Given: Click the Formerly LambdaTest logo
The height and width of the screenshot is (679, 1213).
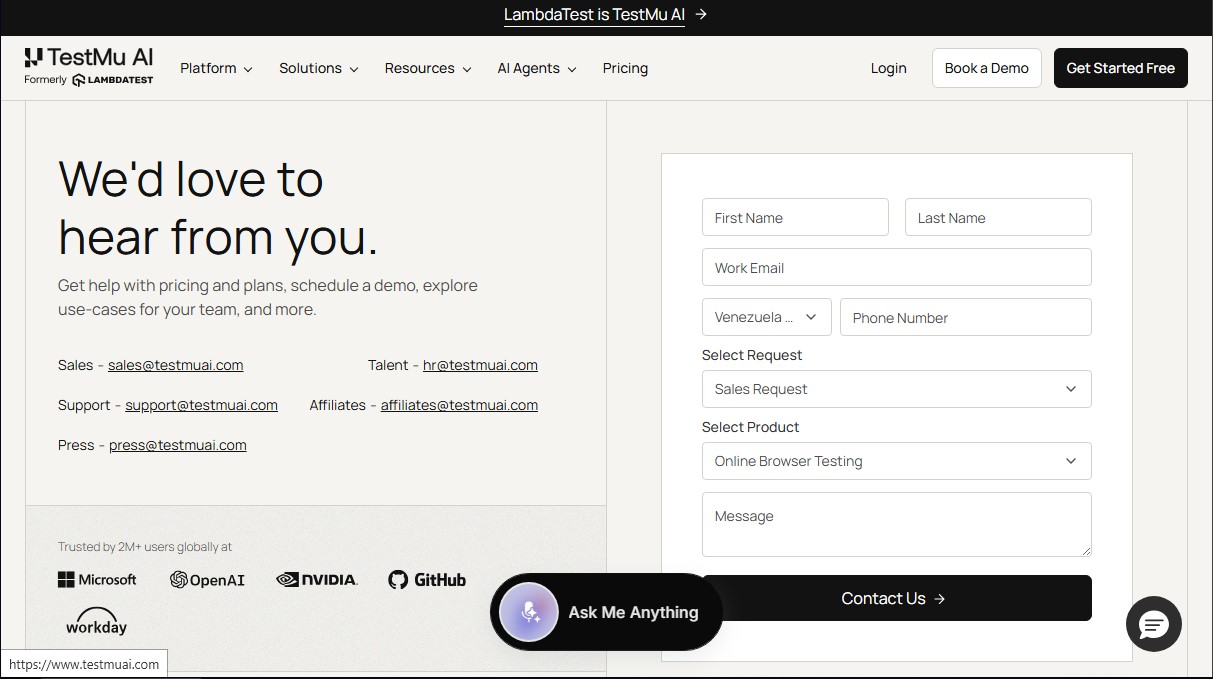Looking at the screenshot, I should tap(89, 80).
